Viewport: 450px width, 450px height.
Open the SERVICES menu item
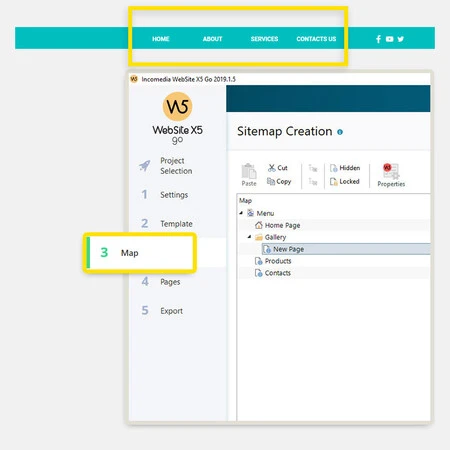264,39
